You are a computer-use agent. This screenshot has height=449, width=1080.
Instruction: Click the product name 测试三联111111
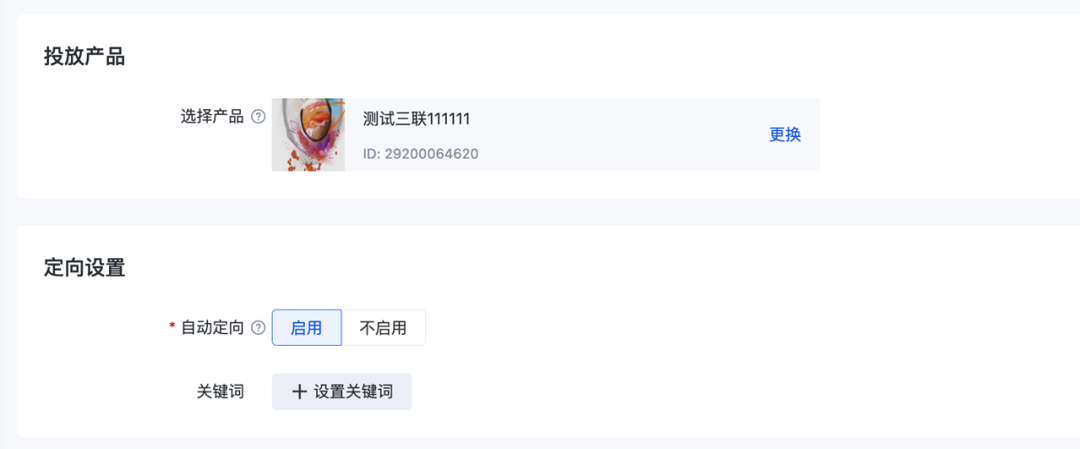(x=417, y=118)
